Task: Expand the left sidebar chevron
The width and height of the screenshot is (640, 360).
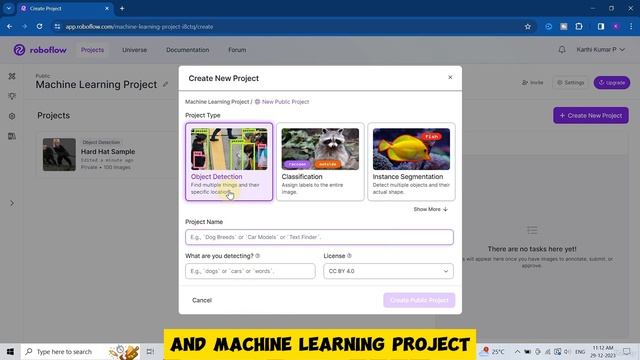Action: coord(12,203)
